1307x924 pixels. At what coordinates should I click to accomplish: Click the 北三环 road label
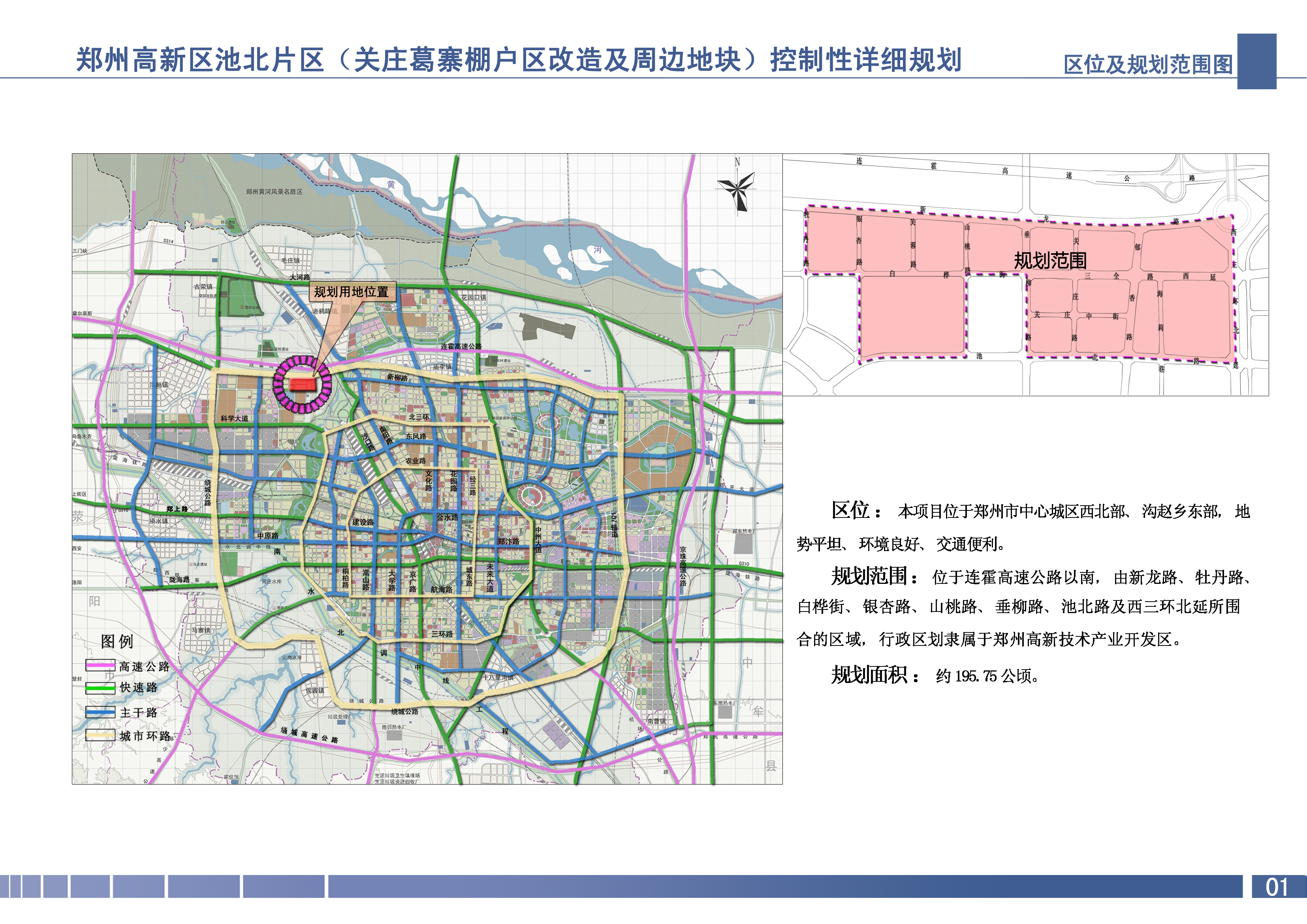pyautogui.click(x=418, y=417)
